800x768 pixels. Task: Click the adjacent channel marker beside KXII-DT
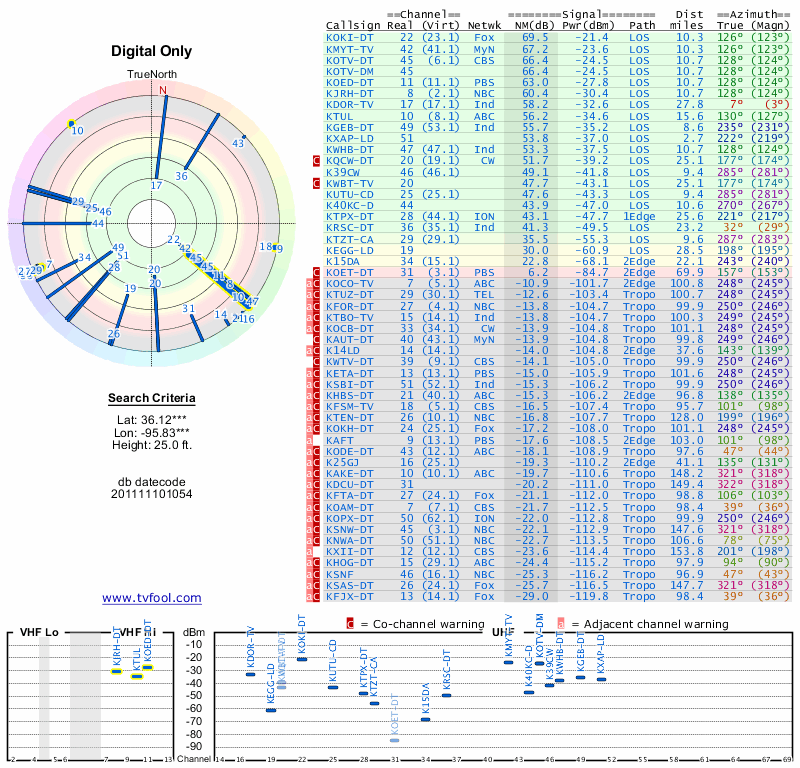[309, 552]
